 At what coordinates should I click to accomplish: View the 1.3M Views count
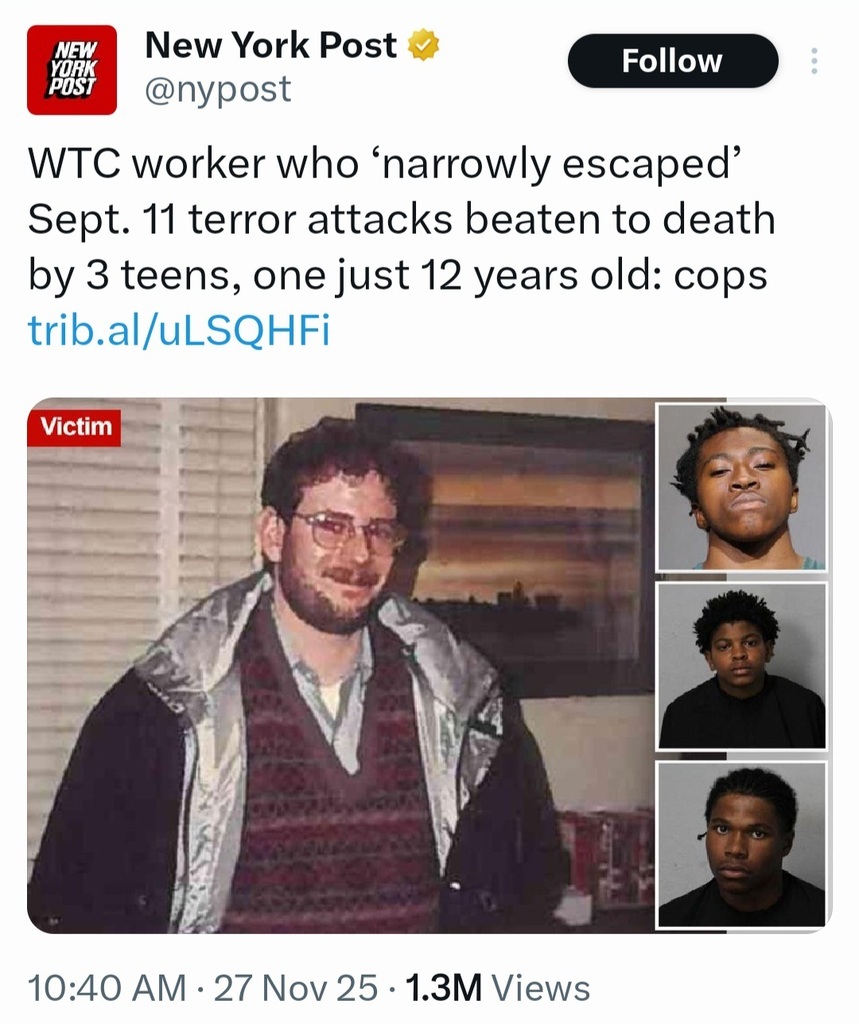pos(497,987)
